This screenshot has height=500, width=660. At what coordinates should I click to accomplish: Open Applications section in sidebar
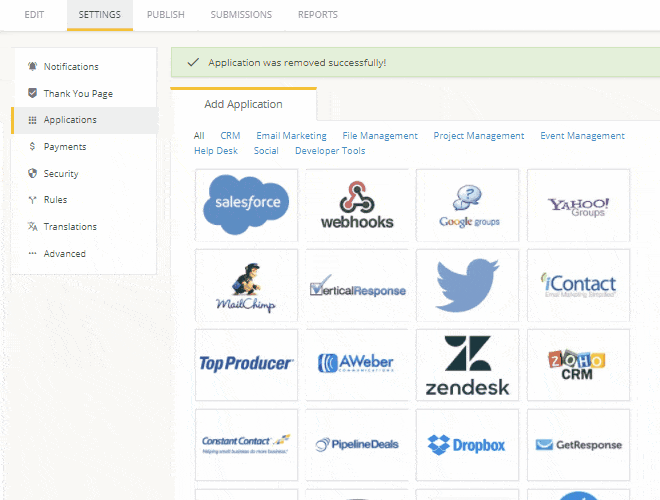click(84, 120)
